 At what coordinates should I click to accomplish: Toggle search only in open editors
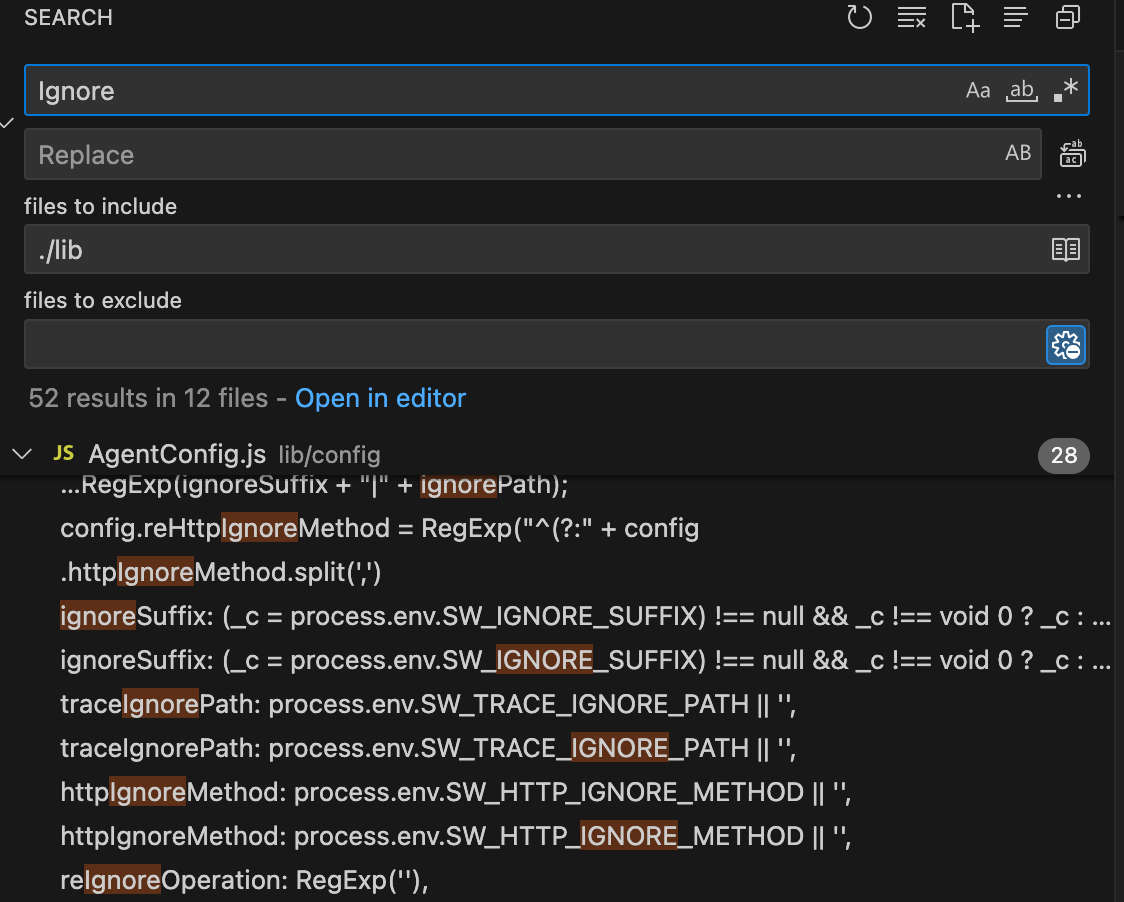click(1066, 250)
